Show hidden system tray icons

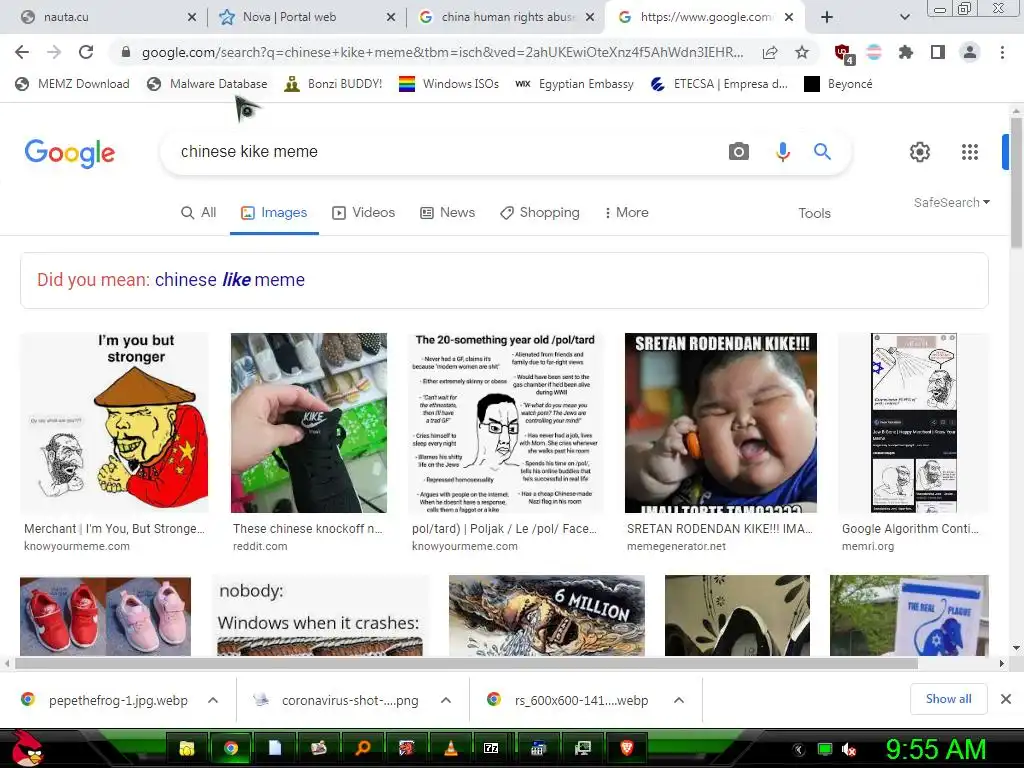click(x=799, y=749)
